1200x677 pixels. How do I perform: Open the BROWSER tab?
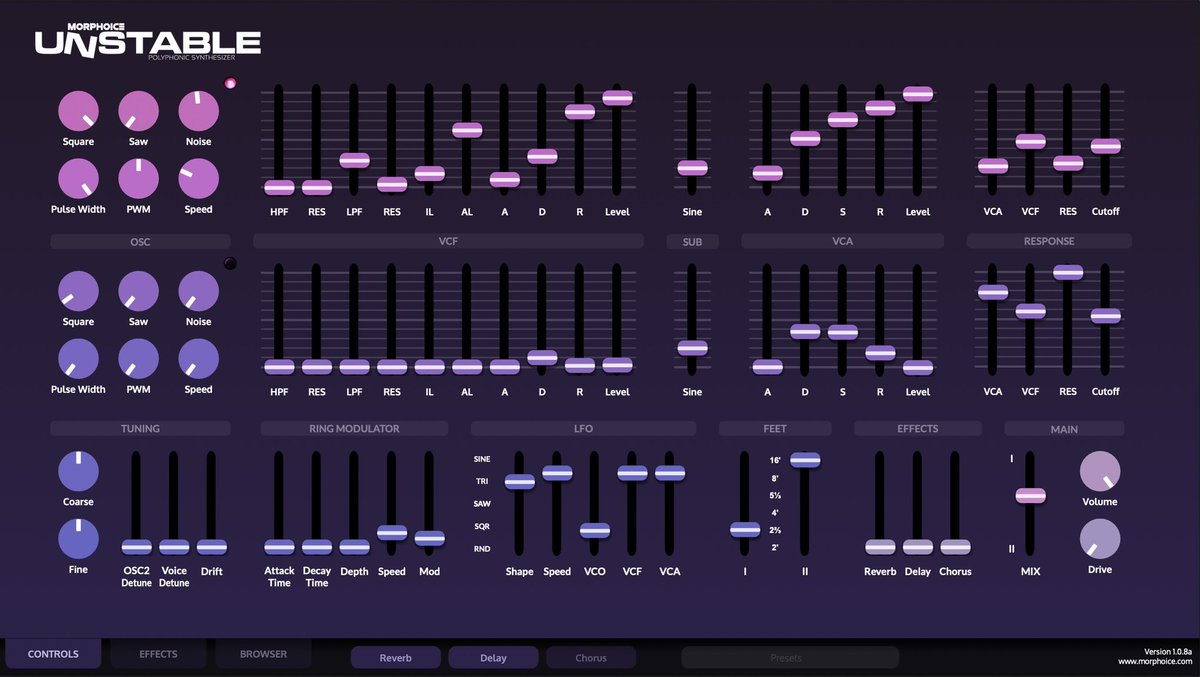click(263, 654)
